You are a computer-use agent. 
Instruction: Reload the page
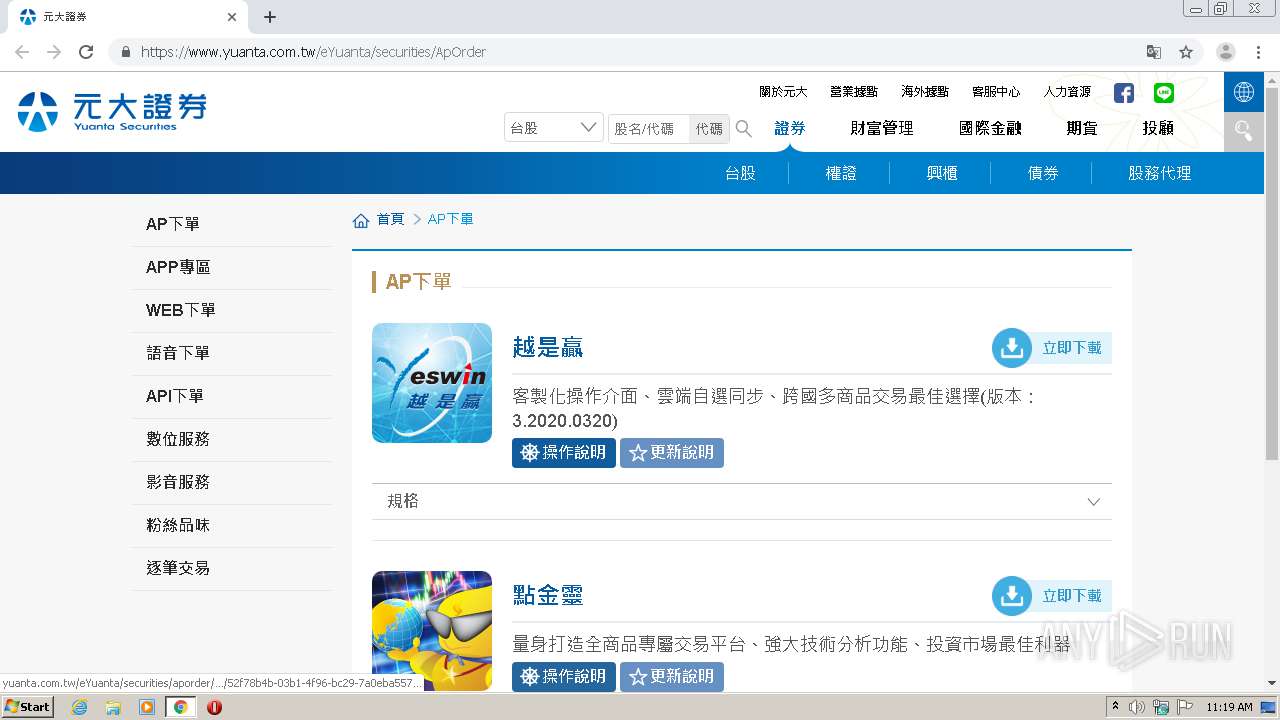(x=86, y=52)
